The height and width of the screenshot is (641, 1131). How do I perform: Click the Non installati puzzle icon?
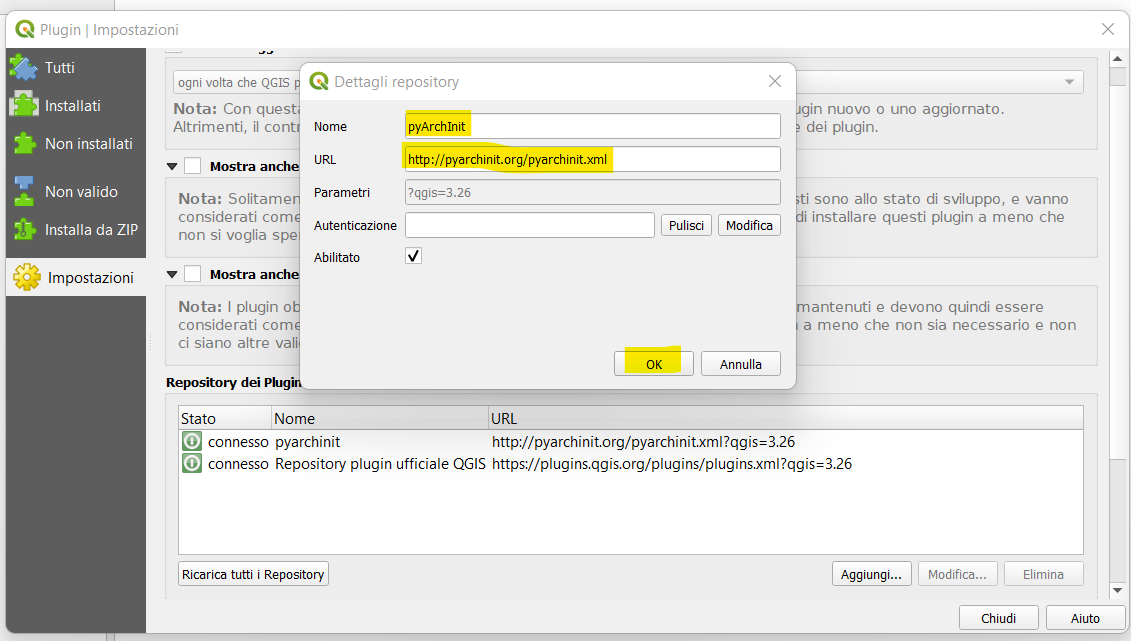[x=24, y=143]
